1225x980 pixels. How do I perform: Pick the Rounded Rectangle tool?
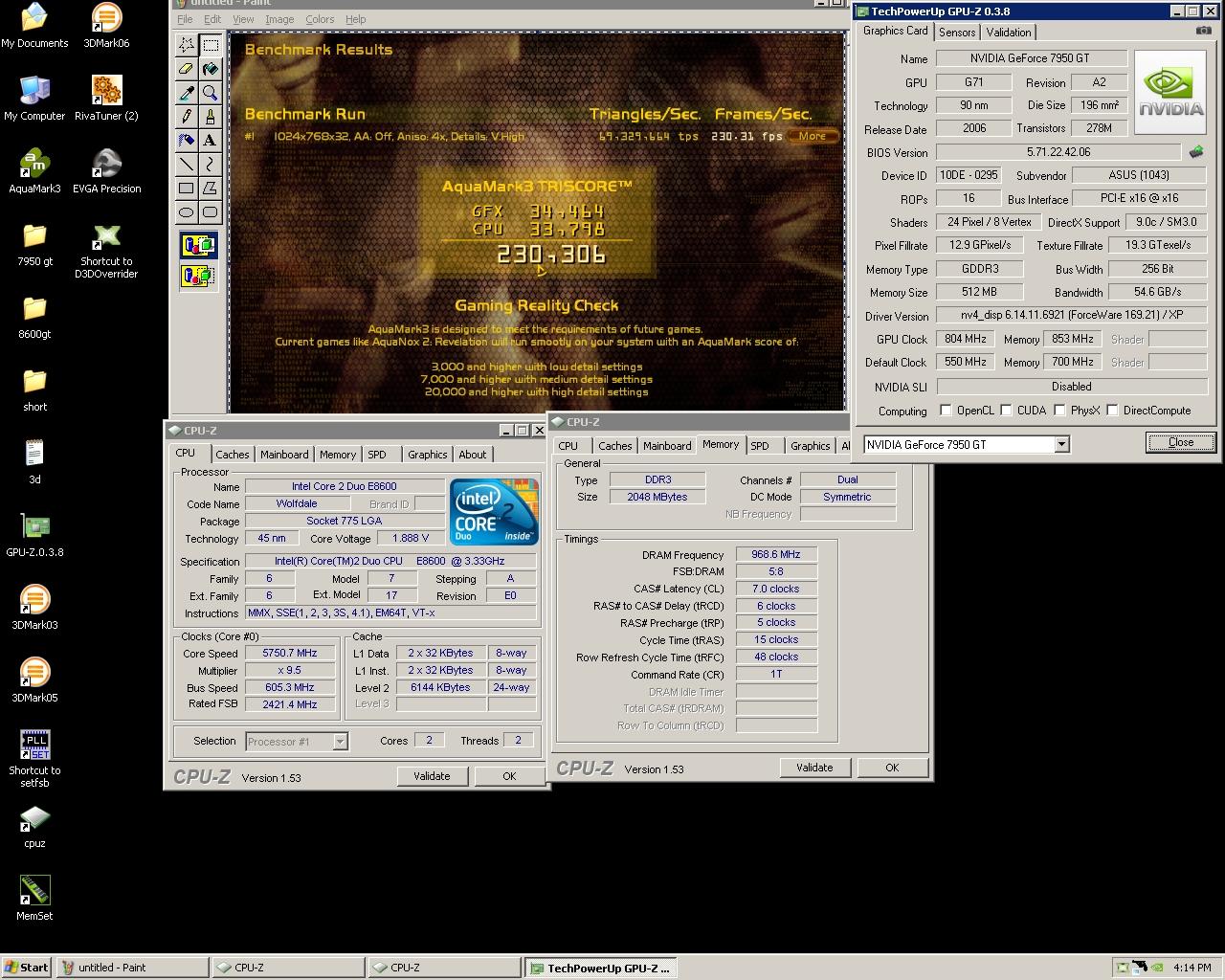pyautogui.click(x=211, y=212)
